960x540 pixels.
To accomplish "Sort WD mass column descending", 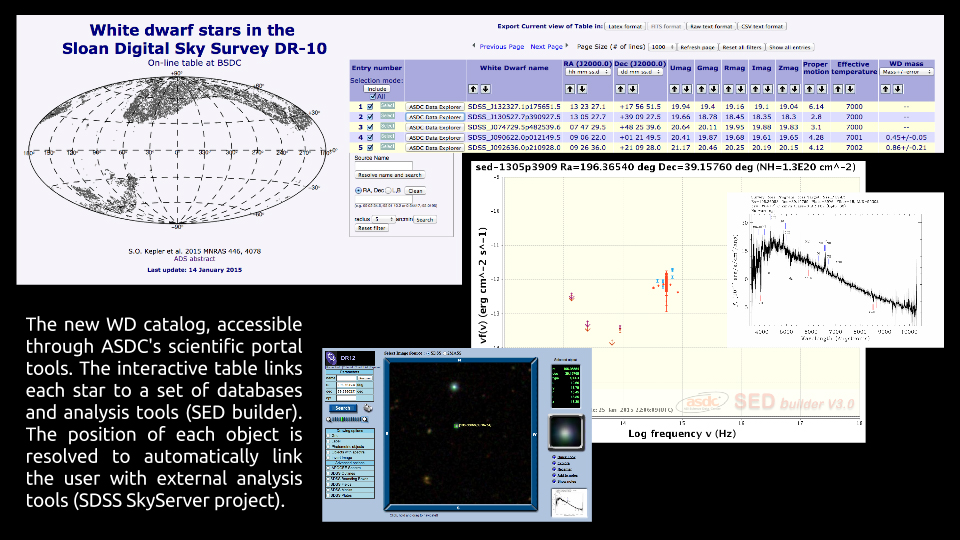I will coord(898,89).
